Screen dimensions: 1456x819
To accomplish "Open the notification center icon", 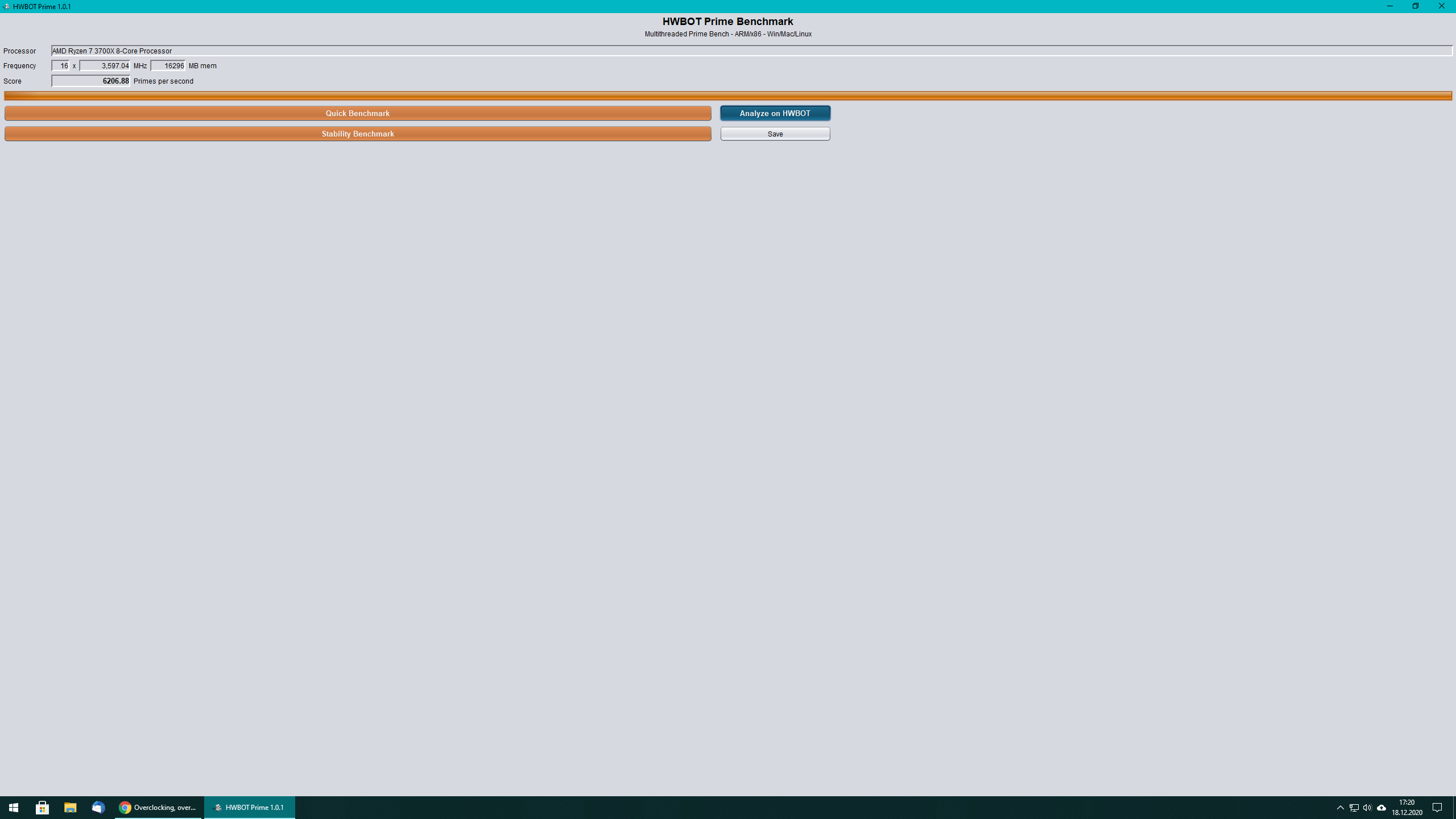I will tap(1437, 808).
